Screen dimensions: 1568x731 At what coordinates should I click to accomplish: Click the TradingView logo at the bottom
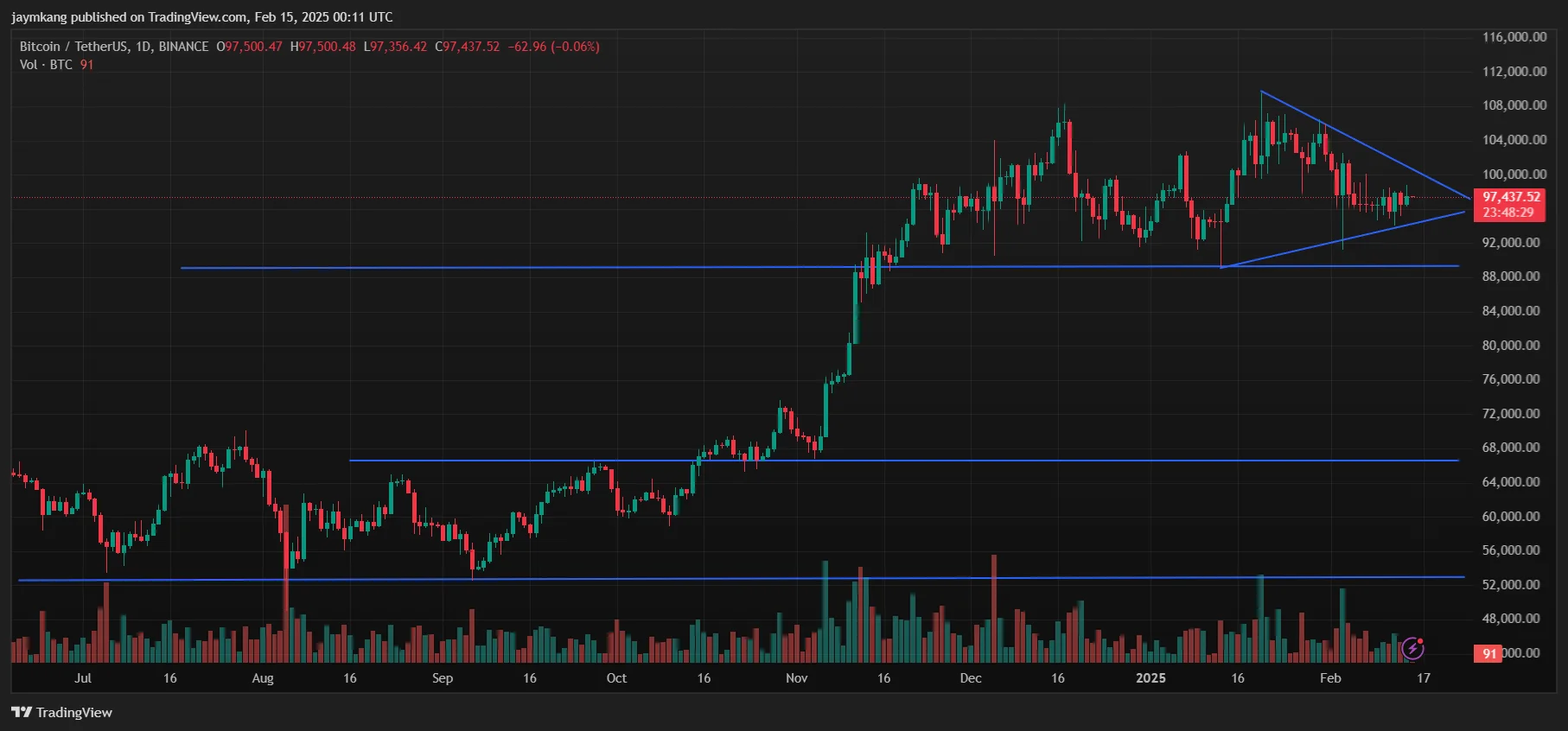61,712
